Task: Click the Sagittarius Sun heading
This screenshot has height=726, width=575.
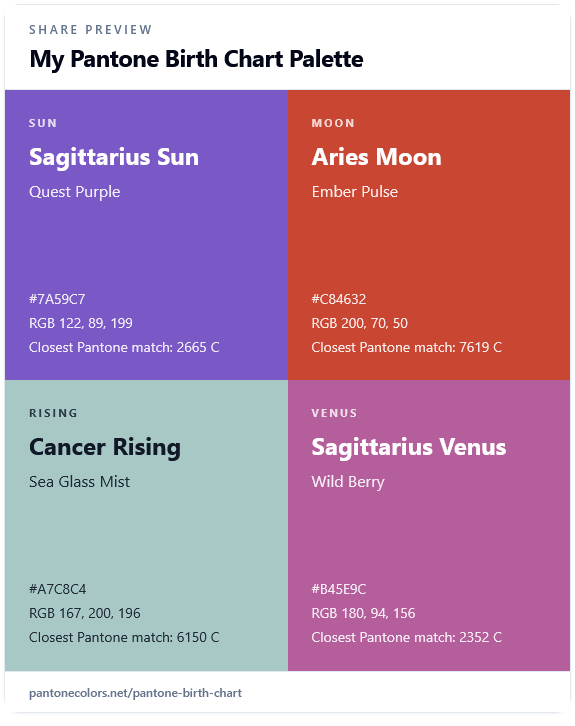Action: click(114, 157)
